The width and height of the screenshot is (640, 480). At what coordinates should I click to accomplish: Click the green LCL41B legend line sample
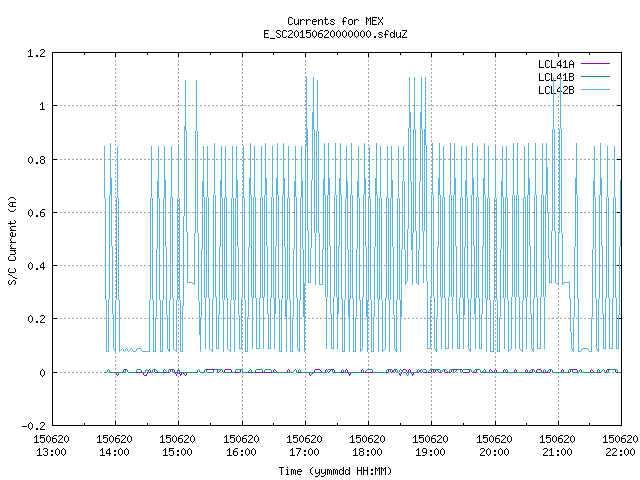tap(595, 76)
